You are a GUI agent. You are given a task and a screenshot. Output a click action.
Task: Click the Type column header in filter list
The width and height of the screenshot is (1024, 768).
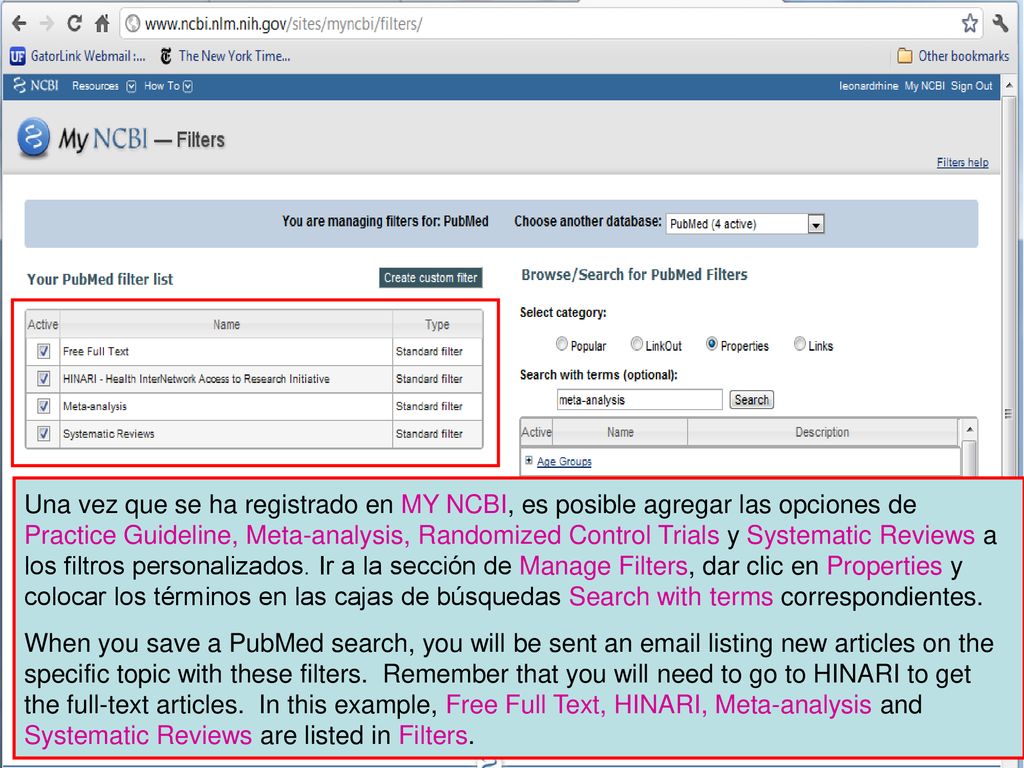[x=437, y=325]
